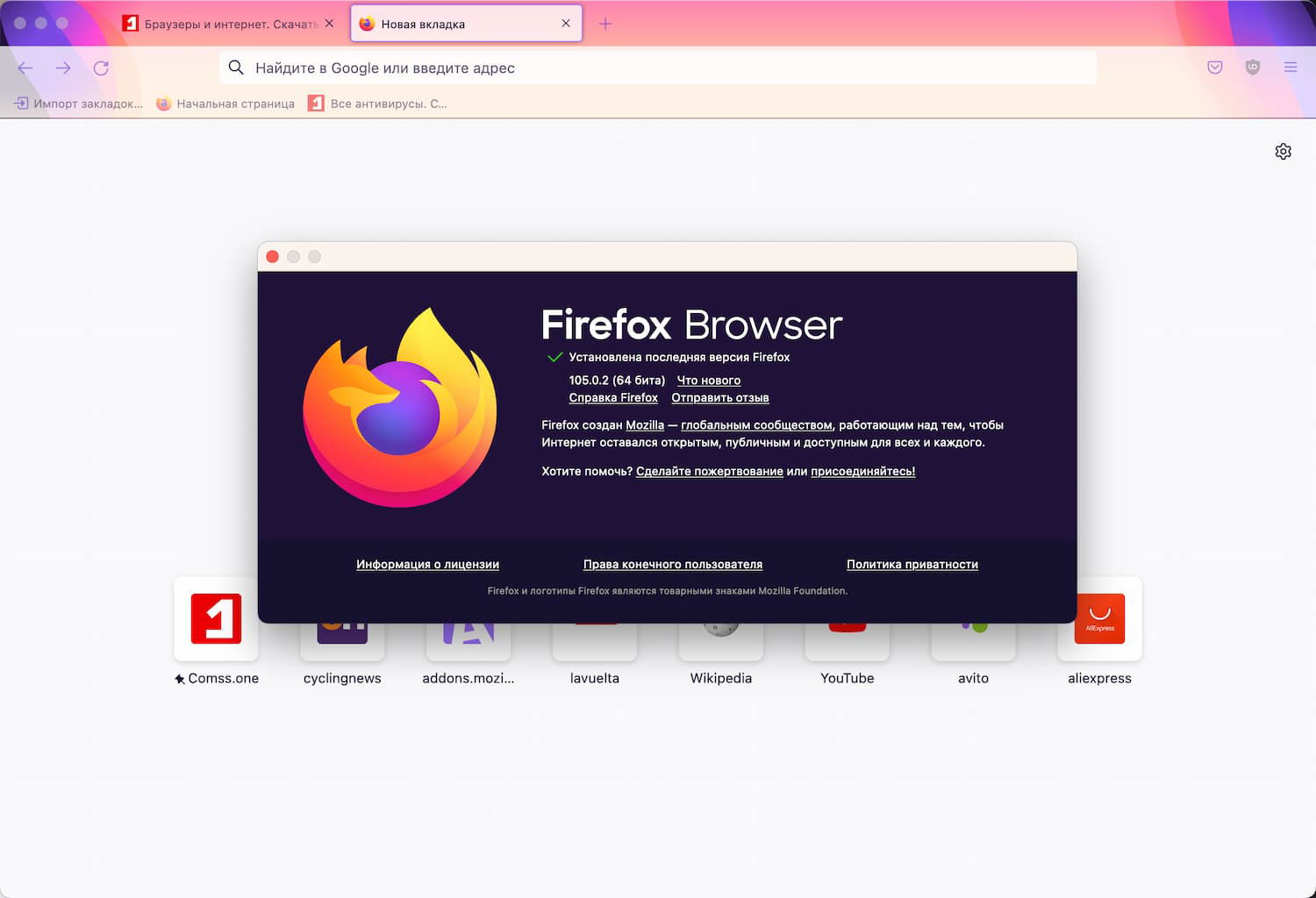Open the Firefox hamburger menu
This screenshot has width=1316, height=898.
[x=1291, y=68]
